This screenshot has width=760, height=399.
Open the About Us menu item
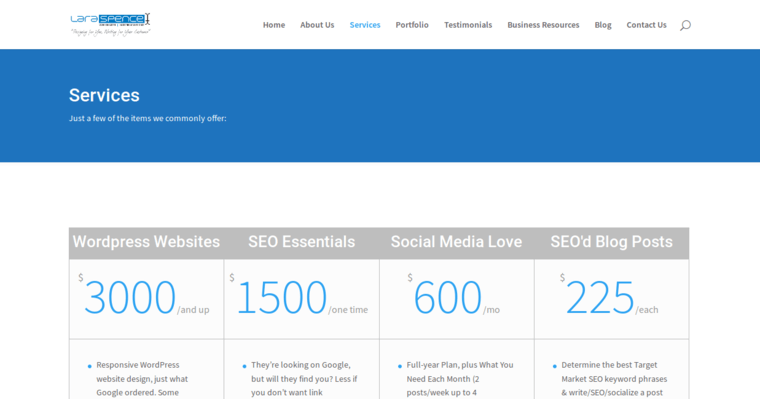pos(317,25)
